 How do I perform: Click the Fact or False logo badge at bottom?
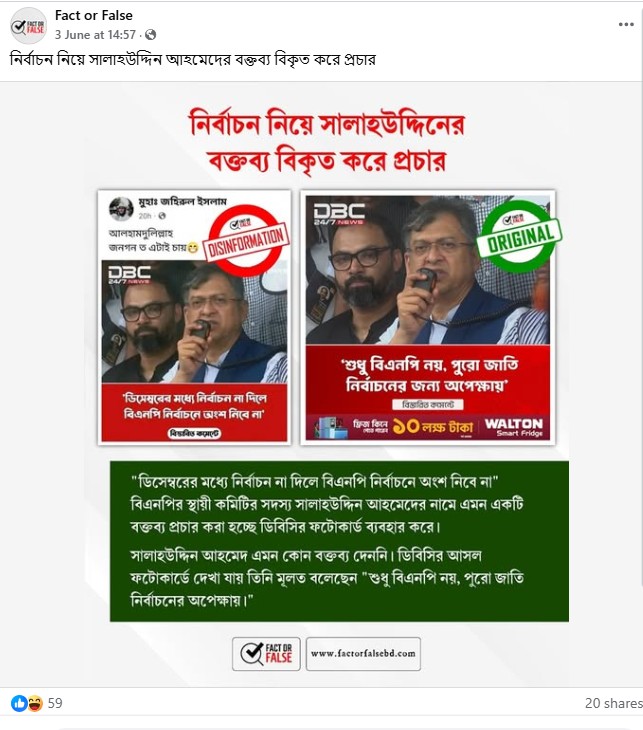click(x=266, y=654)
